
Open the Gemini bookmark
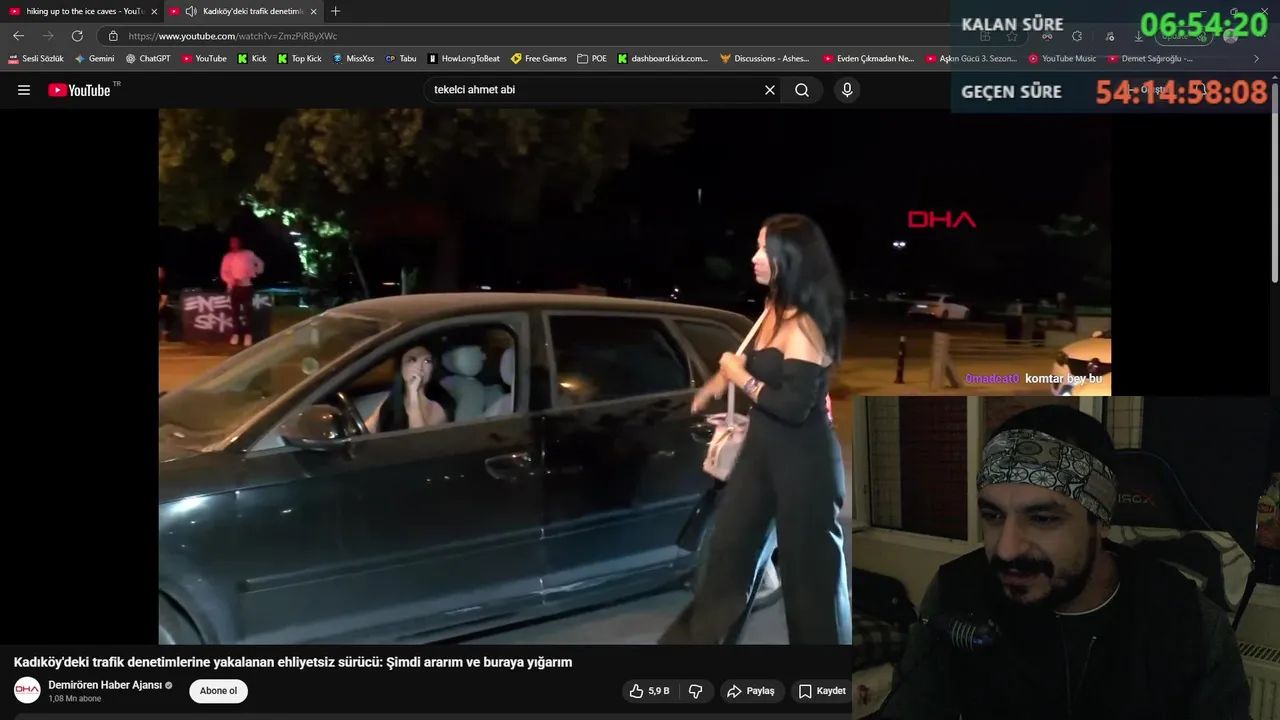(x=94, y=59)
